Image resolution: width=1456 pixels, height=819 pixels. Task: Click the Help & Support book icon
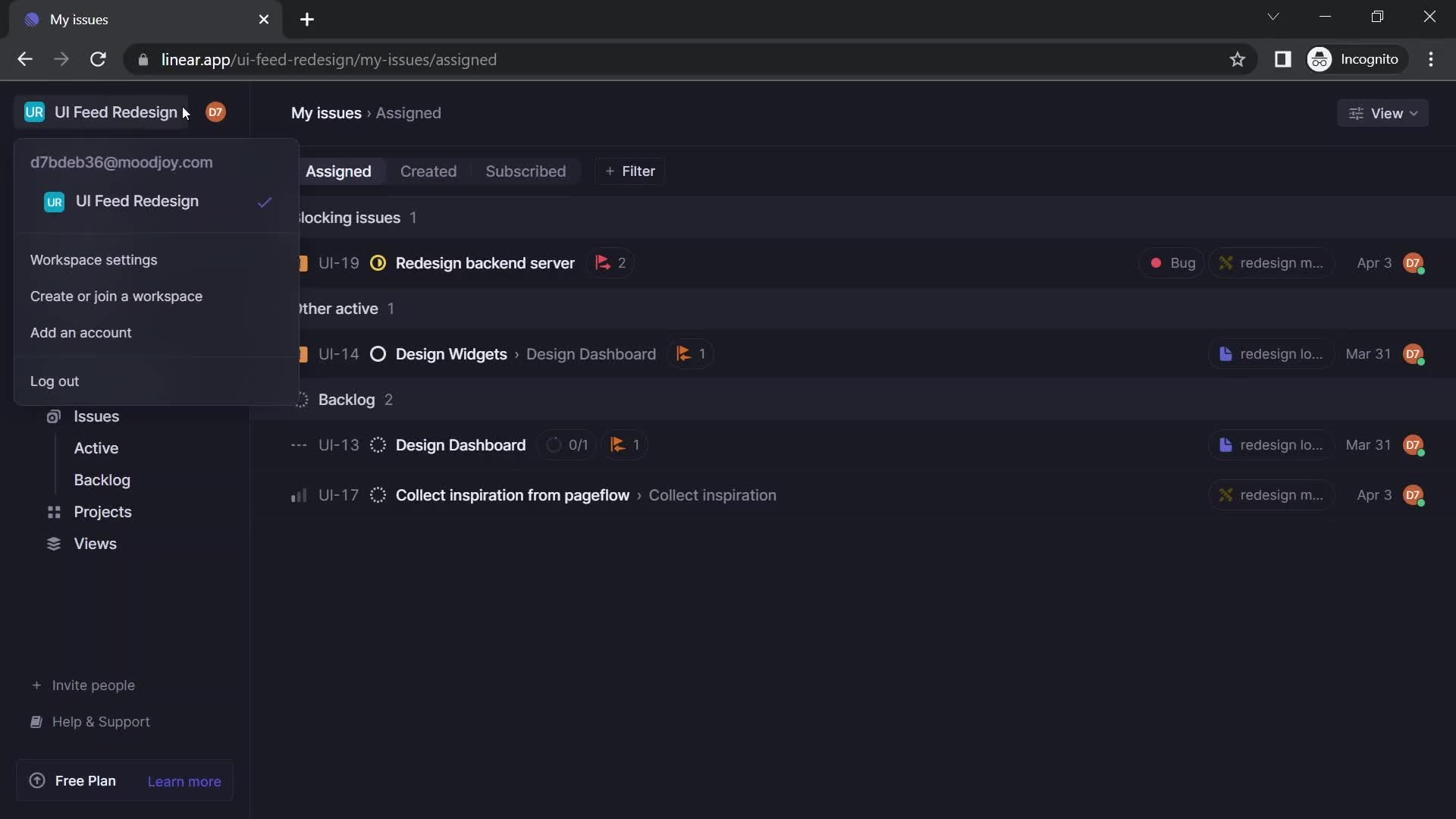36,722
